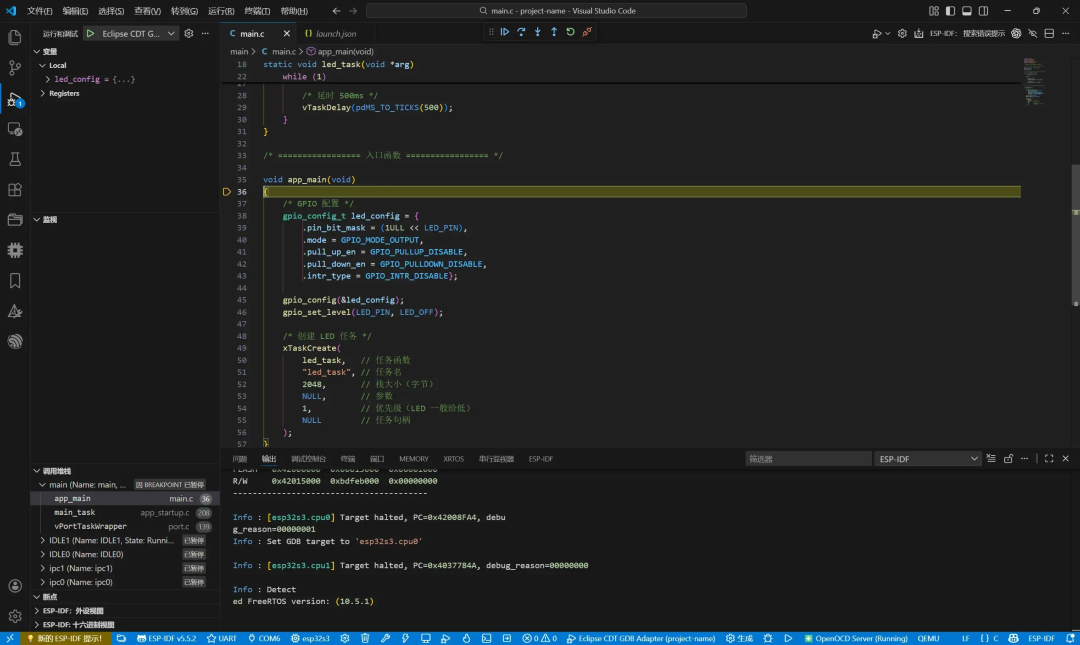Viewport: 1080px width, 645px height.
Task: Toggle the primary side bar layout button
Action: click(x=951, y=11)
